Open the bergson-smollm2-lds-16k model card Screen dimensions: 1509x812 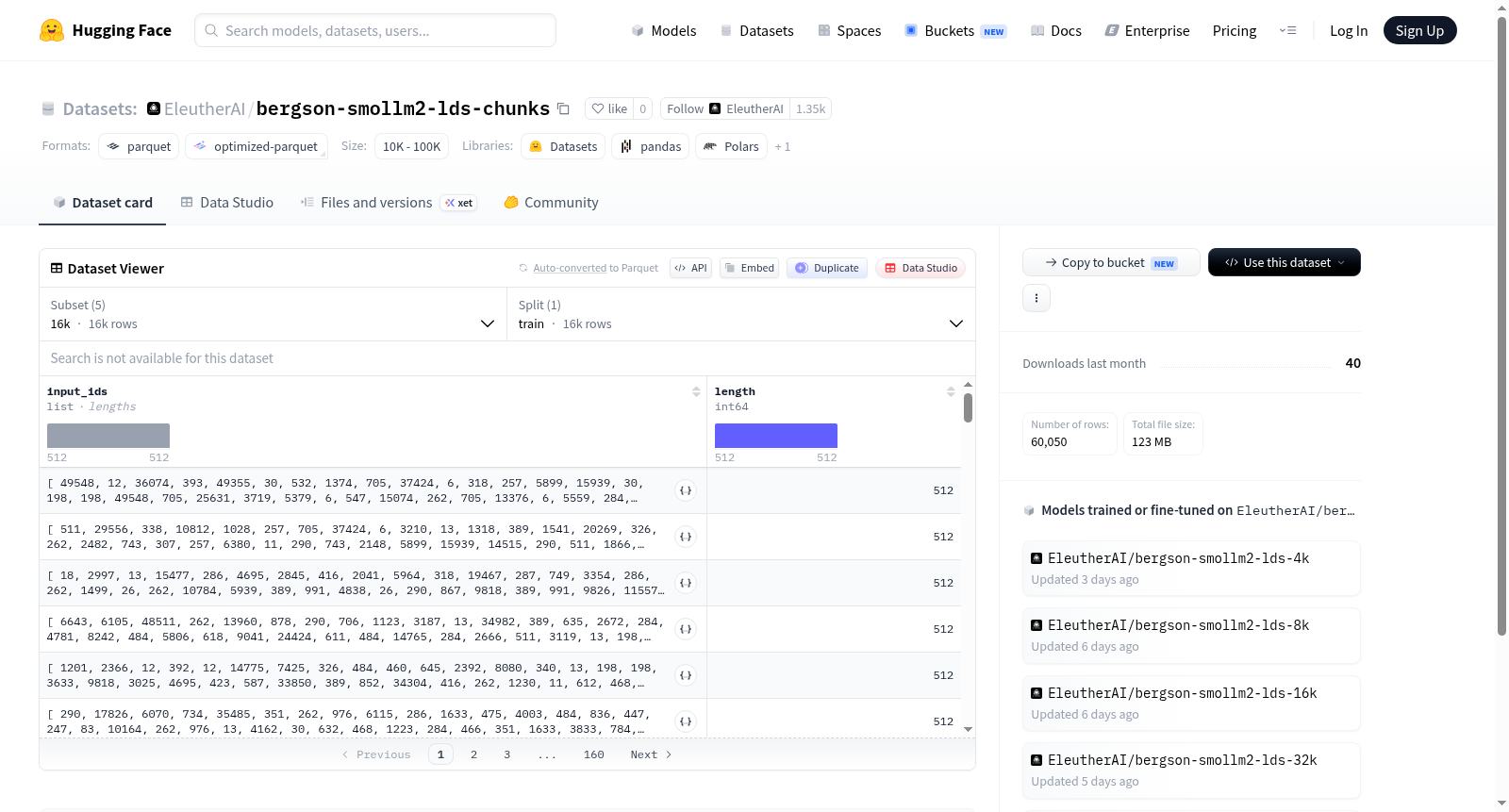click(1191, 703)
